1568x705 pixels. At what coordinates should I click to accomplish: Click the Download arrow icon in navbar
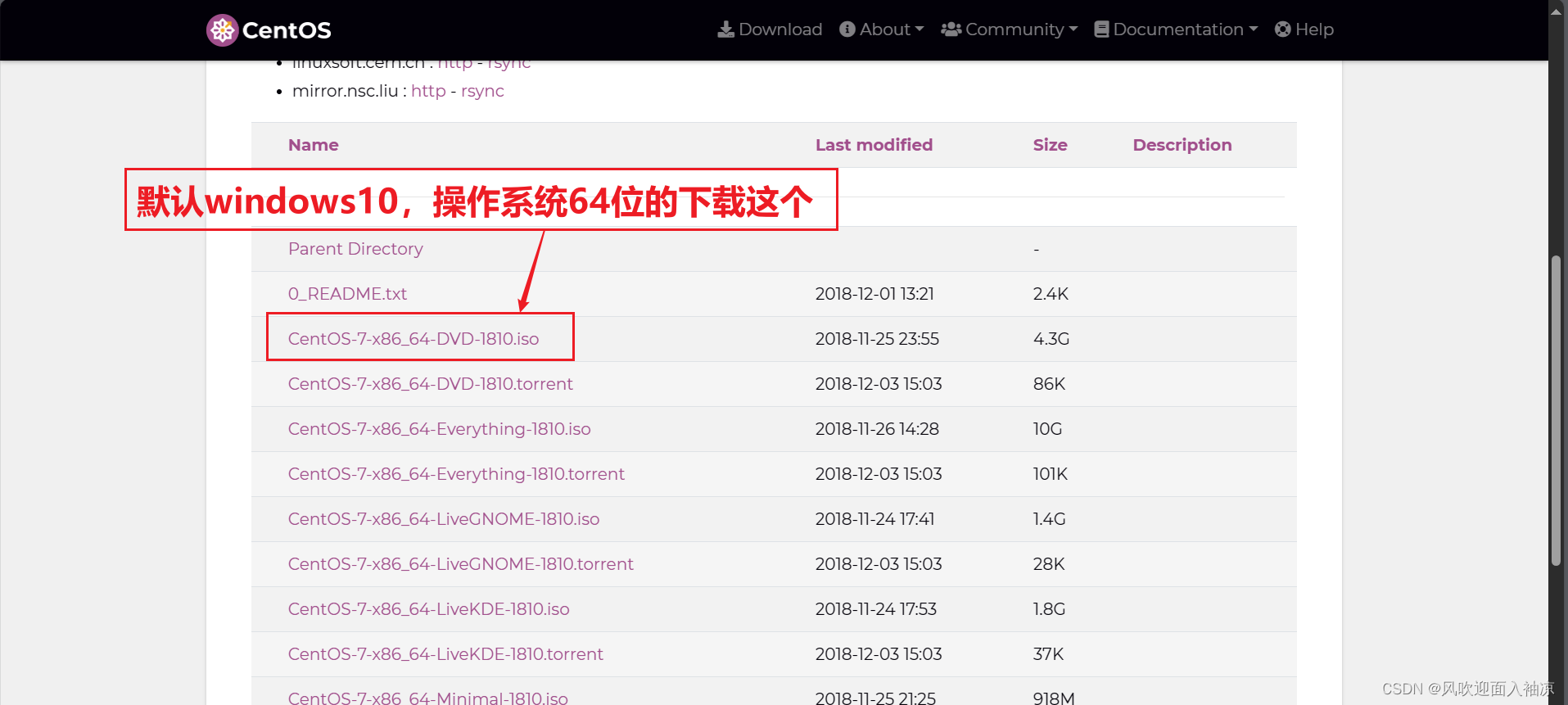tap(725, 29)
